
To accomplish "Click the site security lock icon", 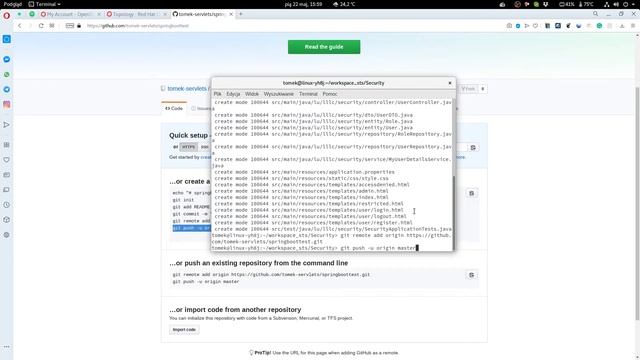I will [79, 26].
